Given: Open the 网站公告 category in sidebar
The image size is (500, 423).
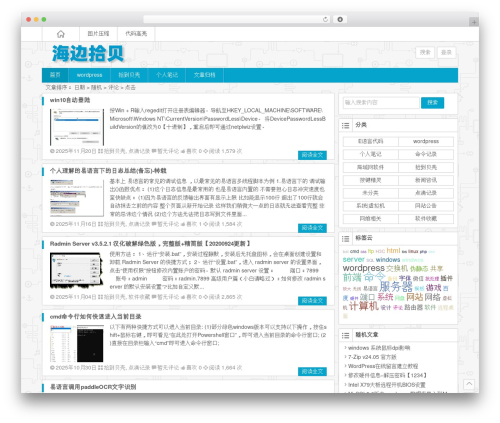Looking at the screenshot, I should click(426, 206).
